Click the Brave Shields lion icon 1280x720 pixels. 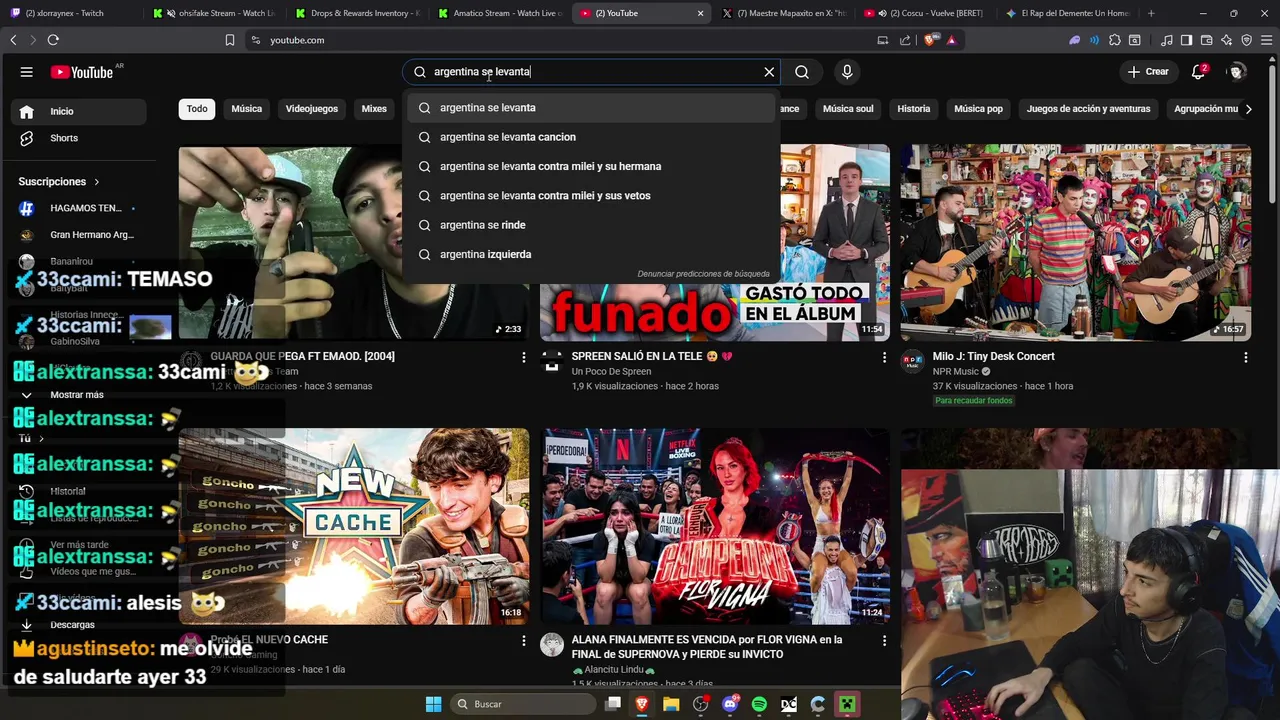point(930,40)
